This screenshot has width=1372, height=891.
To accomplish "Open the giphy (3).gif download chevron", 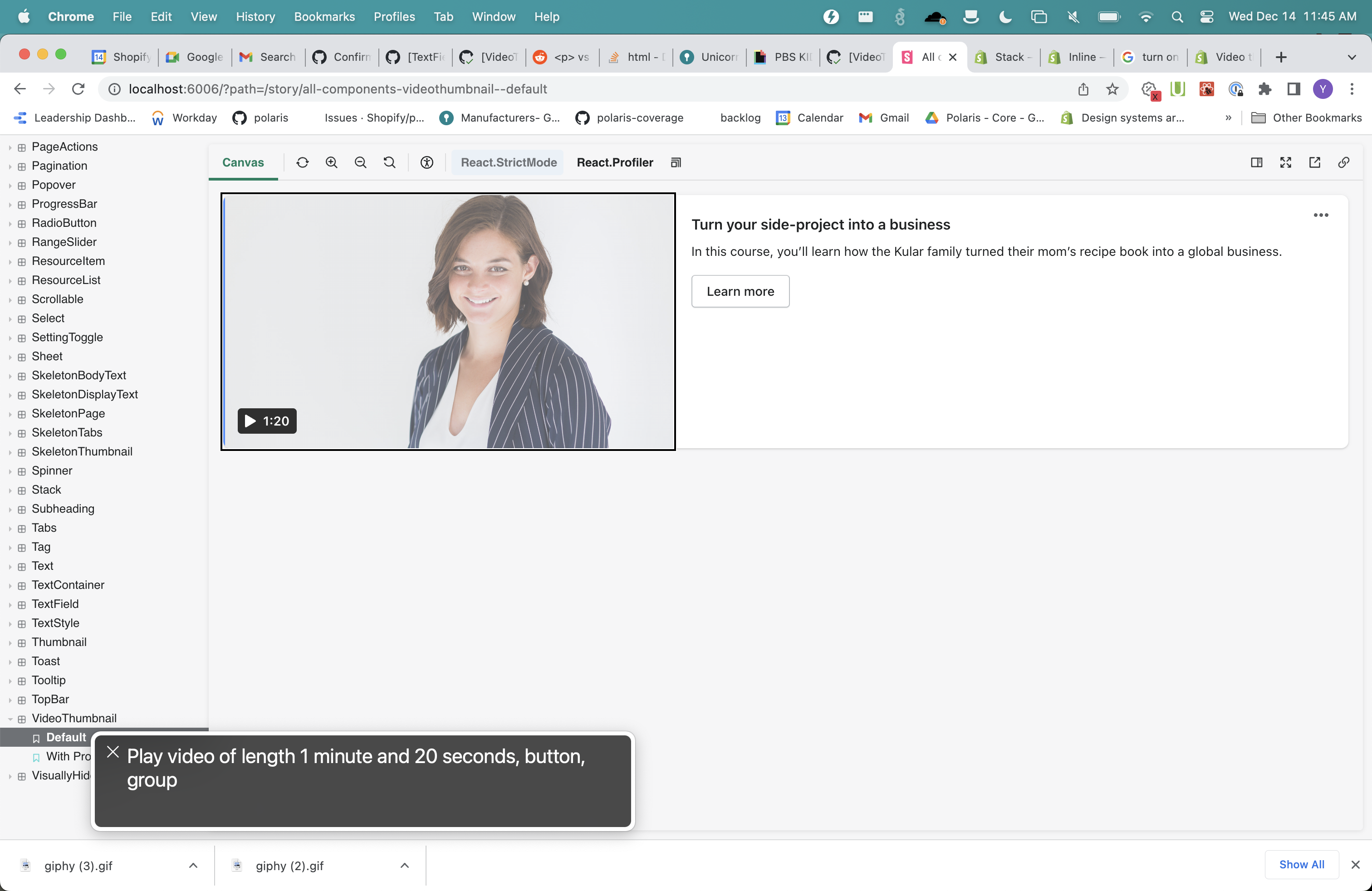I will (x=193, y=865).
